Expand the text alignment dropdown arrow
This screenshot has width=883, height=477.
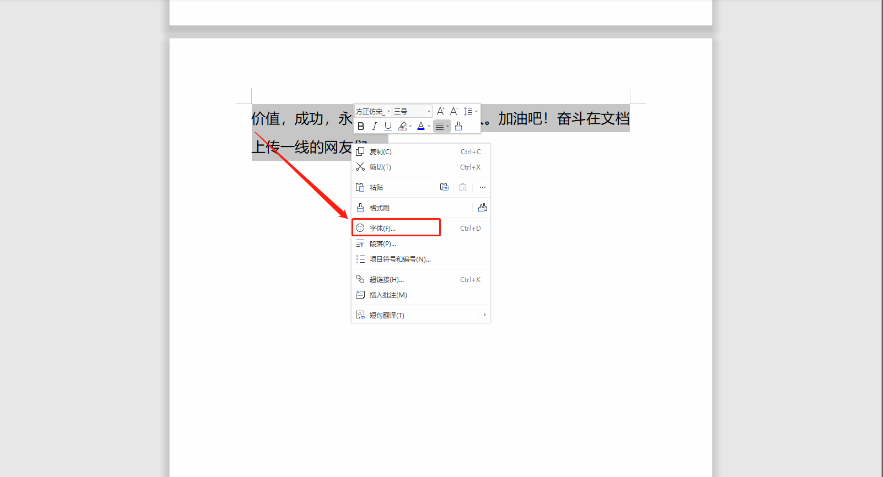point(448,127)
